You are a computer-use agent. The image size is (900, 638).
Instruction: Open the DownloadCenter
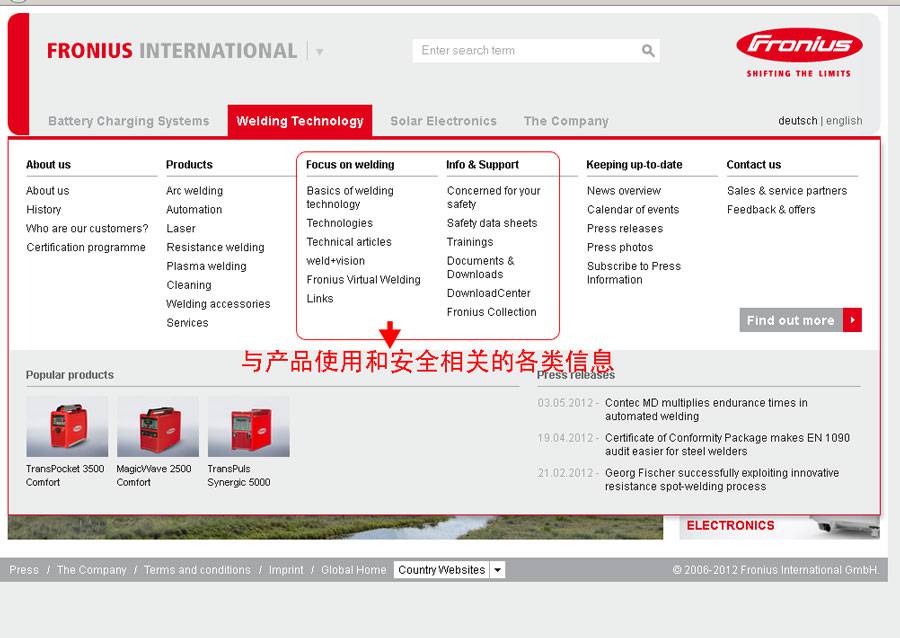(488, 293)
